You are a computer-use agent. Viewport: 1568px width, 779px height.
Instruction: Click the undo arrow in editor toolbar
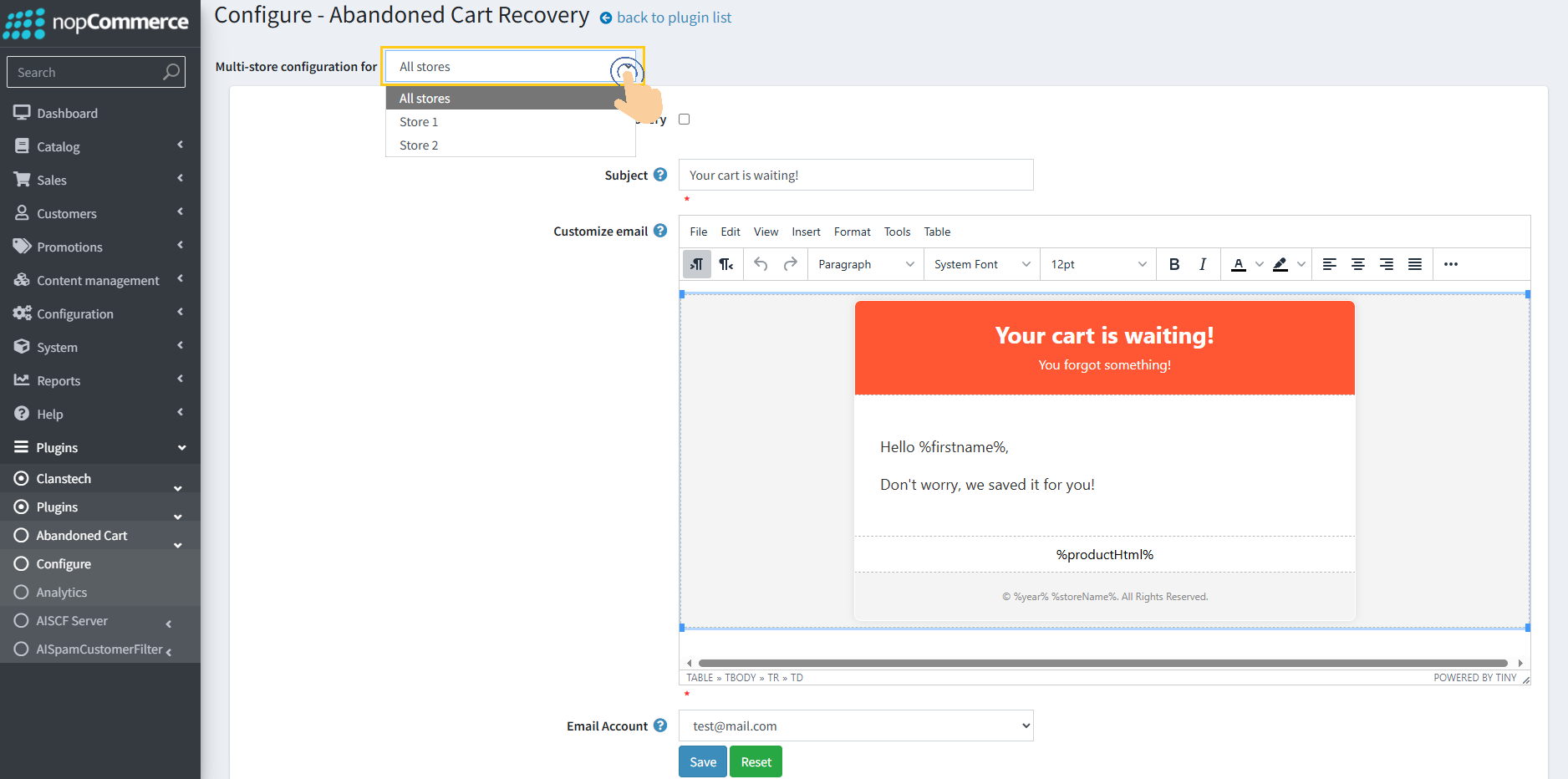coord(761,264)
